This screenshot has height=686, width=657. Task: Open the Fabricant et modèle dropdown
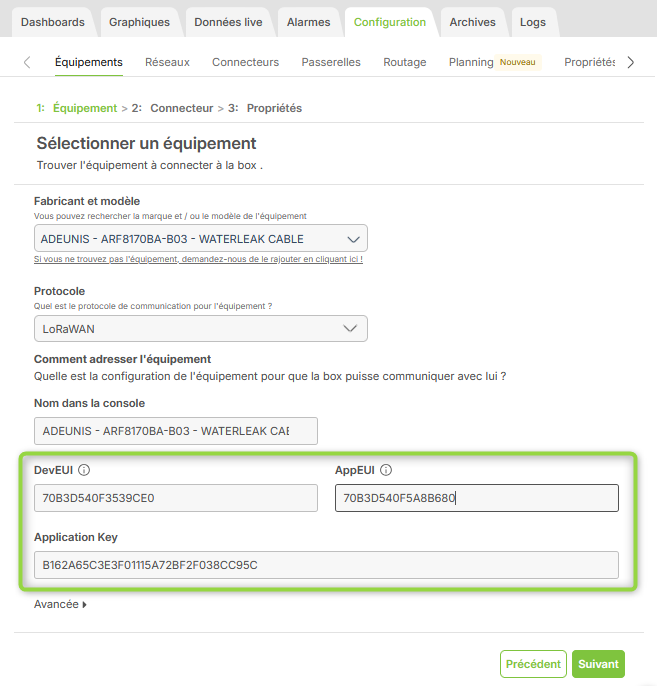pos(200,239)
